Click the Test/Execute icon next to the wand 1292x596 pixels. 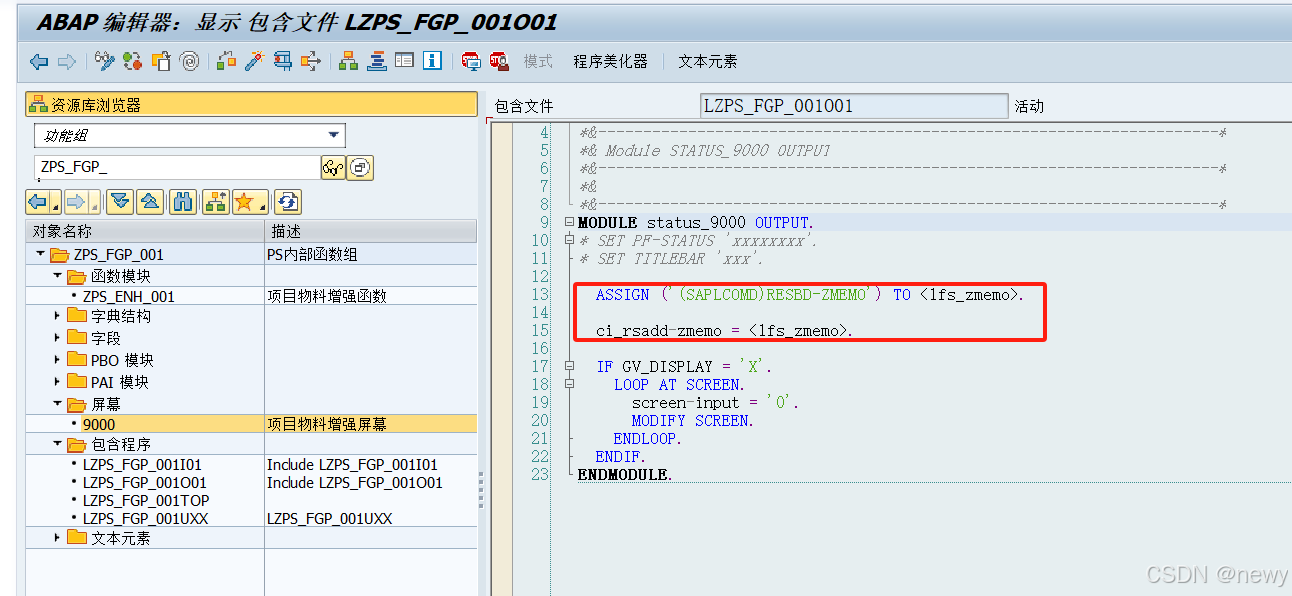[283, 62]
